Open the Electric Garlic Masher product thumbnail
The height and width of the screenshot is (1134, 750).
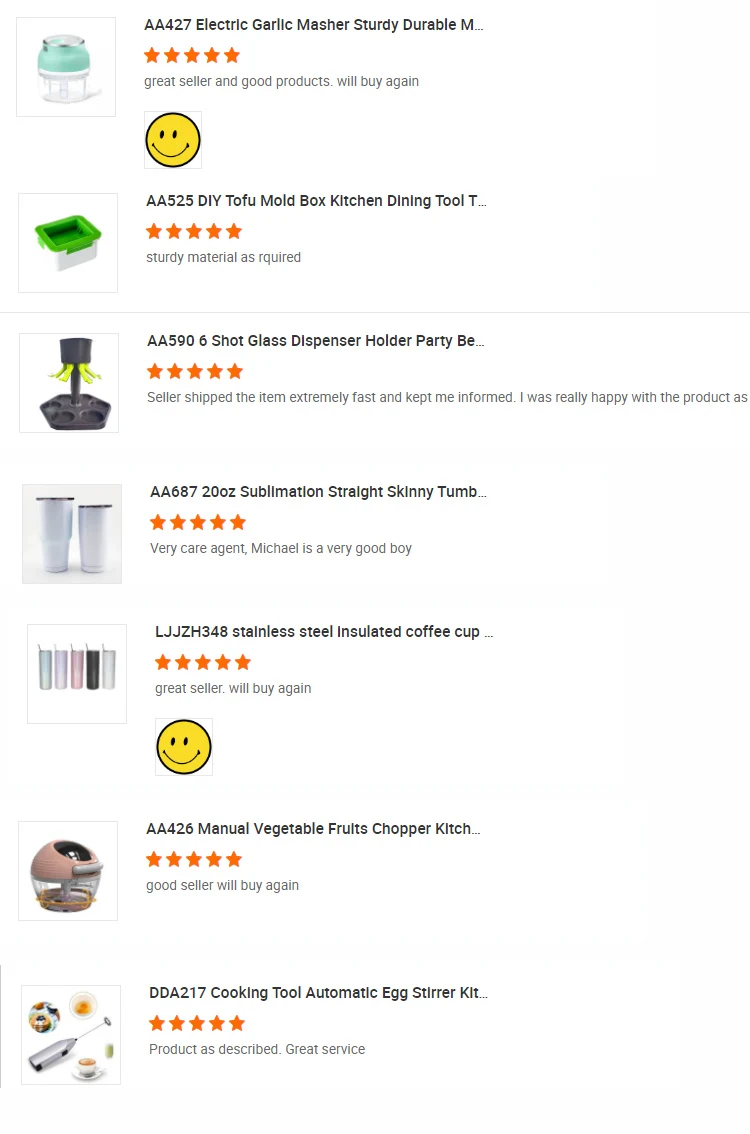click(x=66, y=67)
